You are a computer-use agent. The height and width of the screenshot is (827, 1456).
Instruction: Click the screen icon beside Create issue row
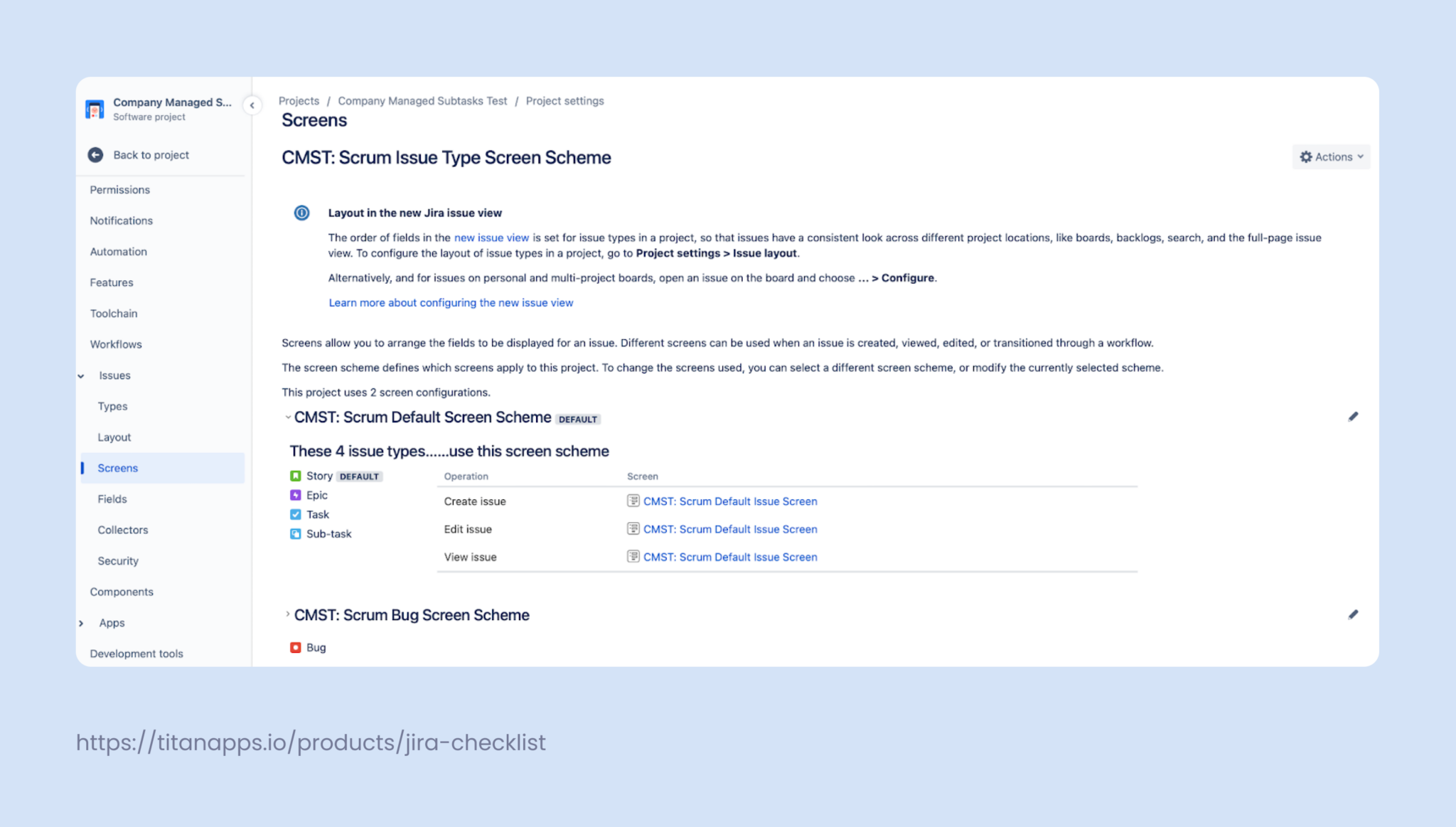[632, 501]
